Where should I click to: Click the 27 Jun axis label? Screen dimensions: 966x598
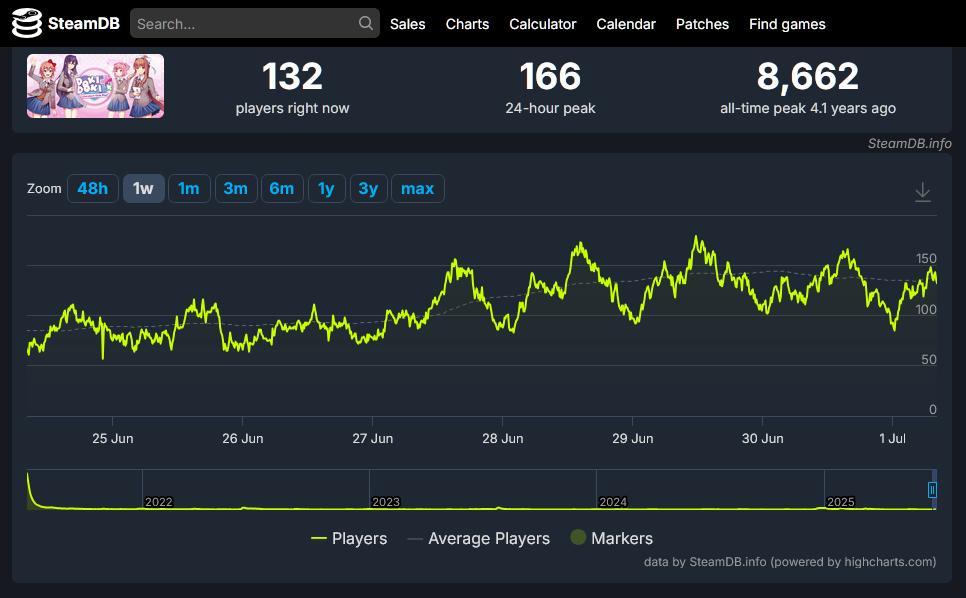(x=373, y=438)
